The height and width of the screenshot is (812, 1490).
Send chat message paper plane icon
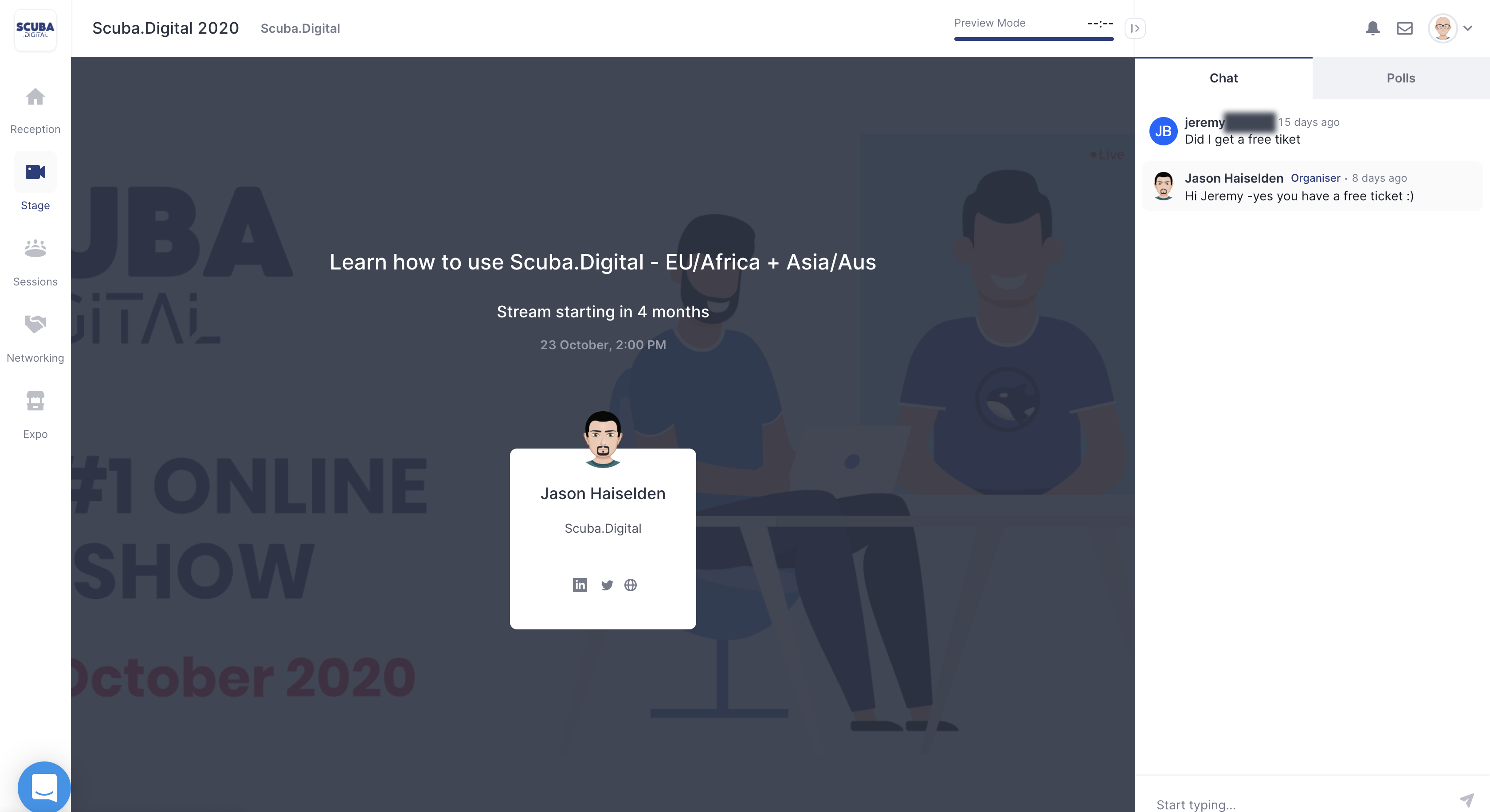(1466, 800)
